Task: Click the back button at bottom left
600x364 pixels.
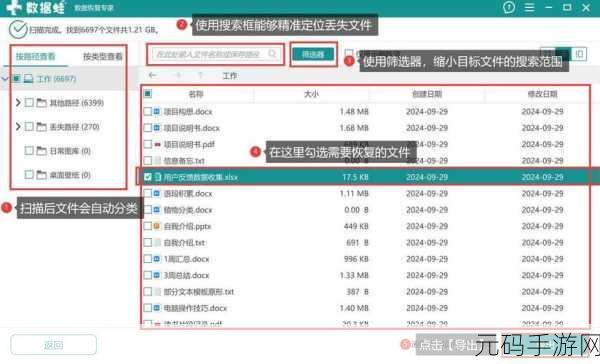Action: point(54,345)
